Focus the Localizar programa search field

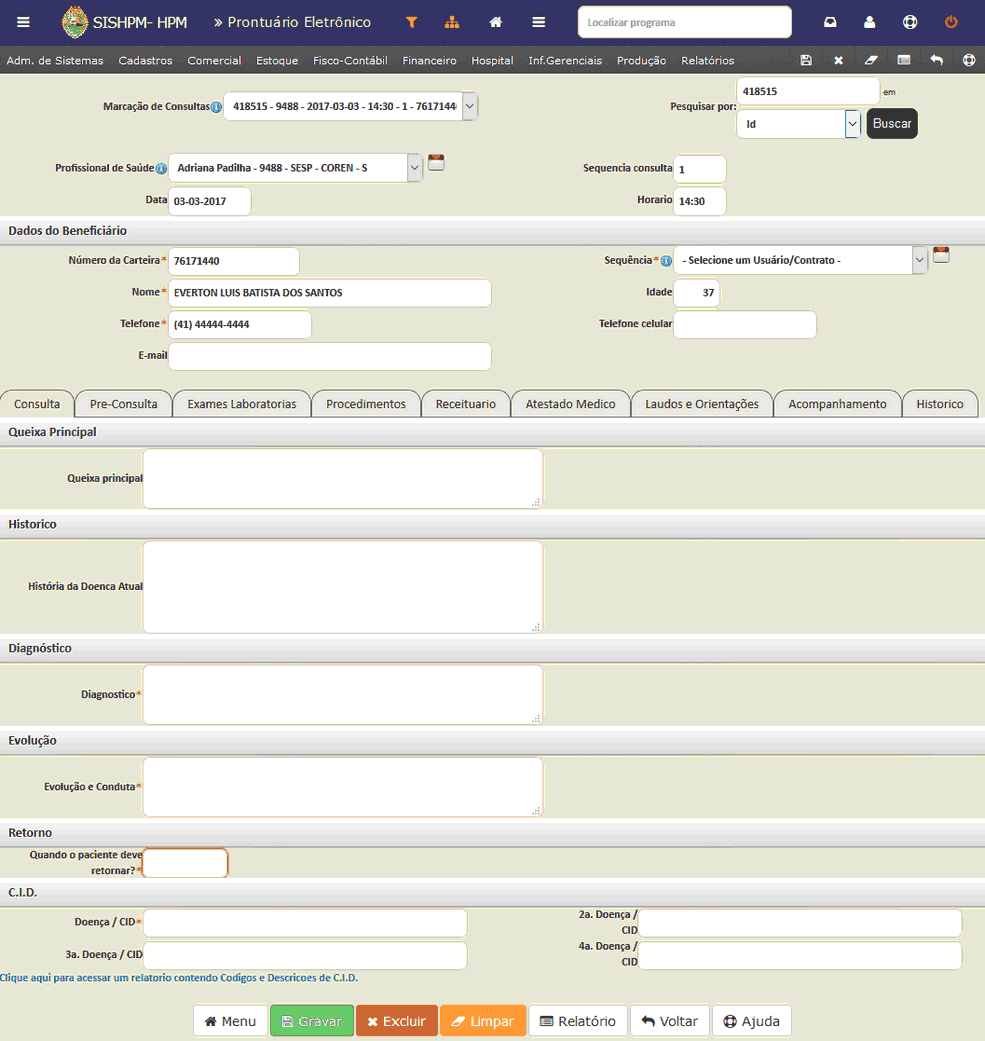(684, 22)
